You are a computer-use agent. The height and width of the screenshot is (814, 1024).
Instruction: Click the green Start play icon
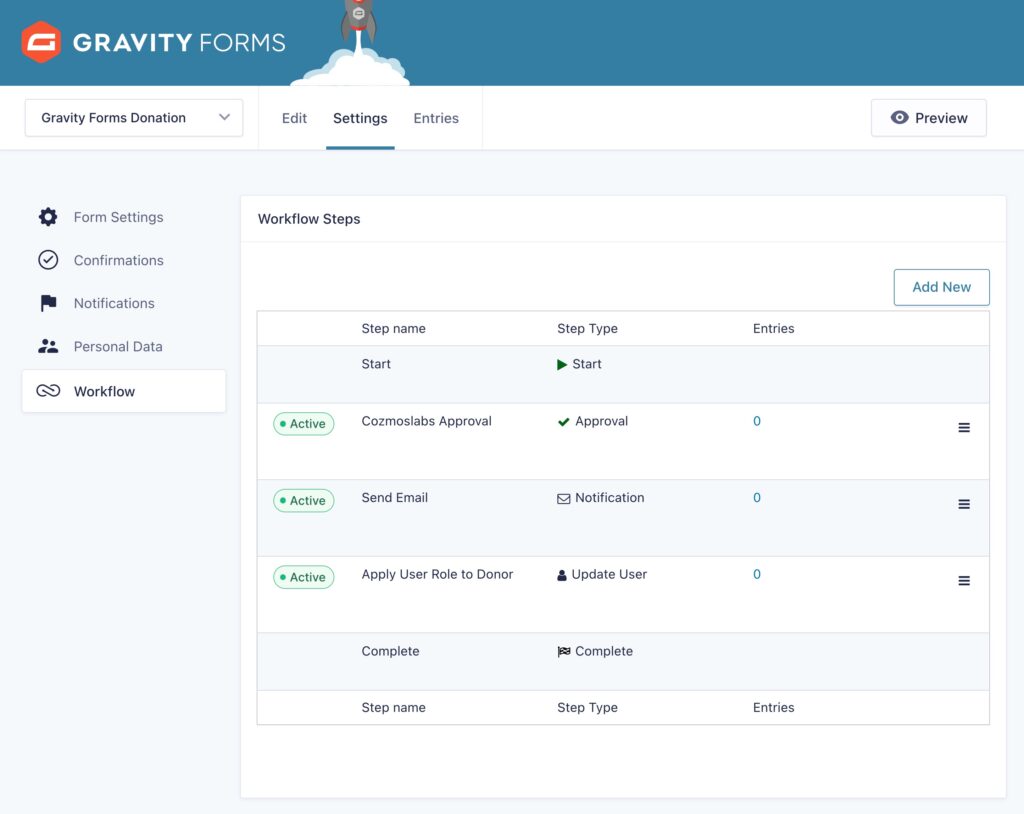[x=562, y=365]
